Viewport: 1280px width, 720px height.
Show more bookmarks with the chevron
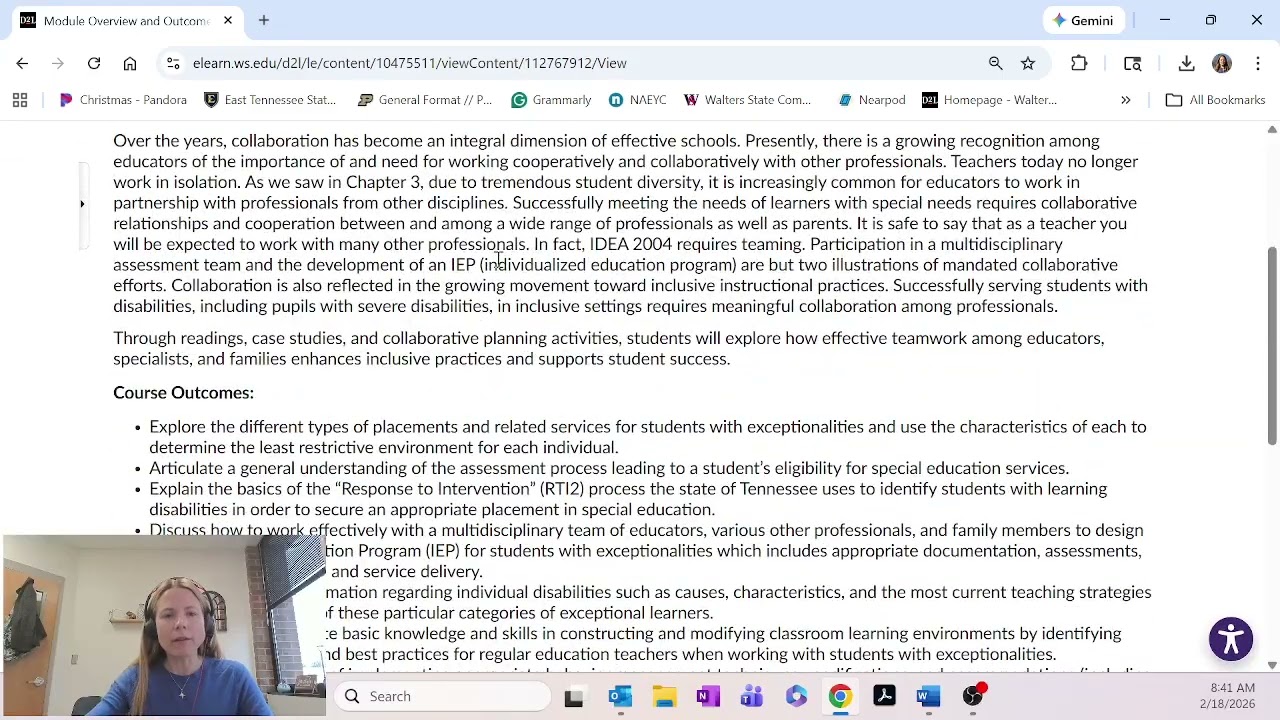[1125, 100]
